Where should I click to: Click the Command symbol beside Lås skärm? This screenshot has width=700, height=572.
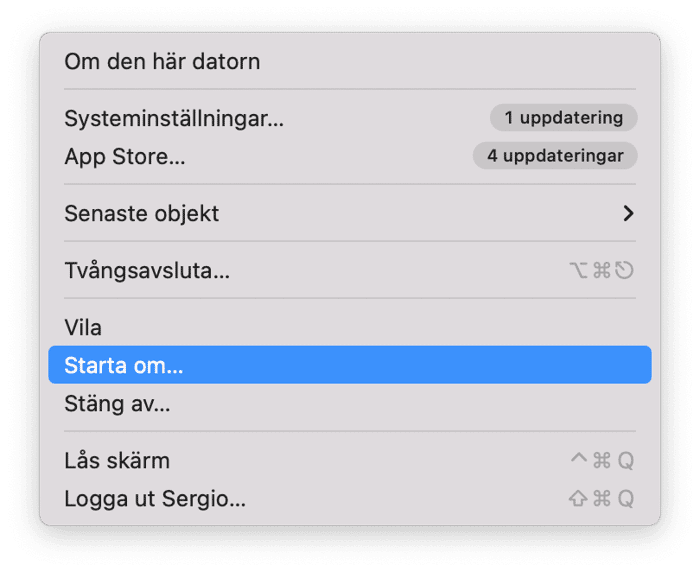(602, 461)
